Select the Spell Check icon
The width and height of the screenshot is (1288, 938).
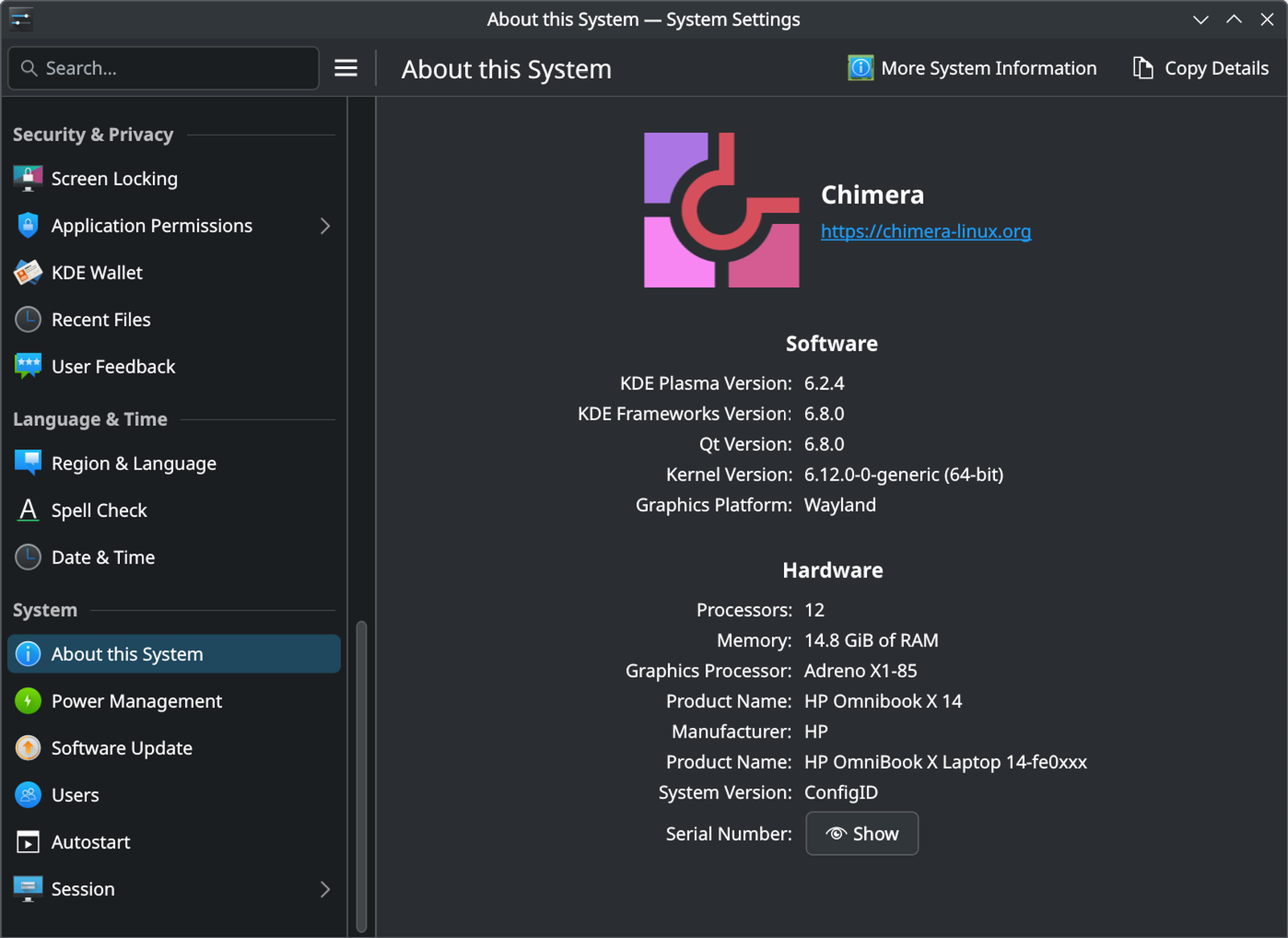point(28,510)
